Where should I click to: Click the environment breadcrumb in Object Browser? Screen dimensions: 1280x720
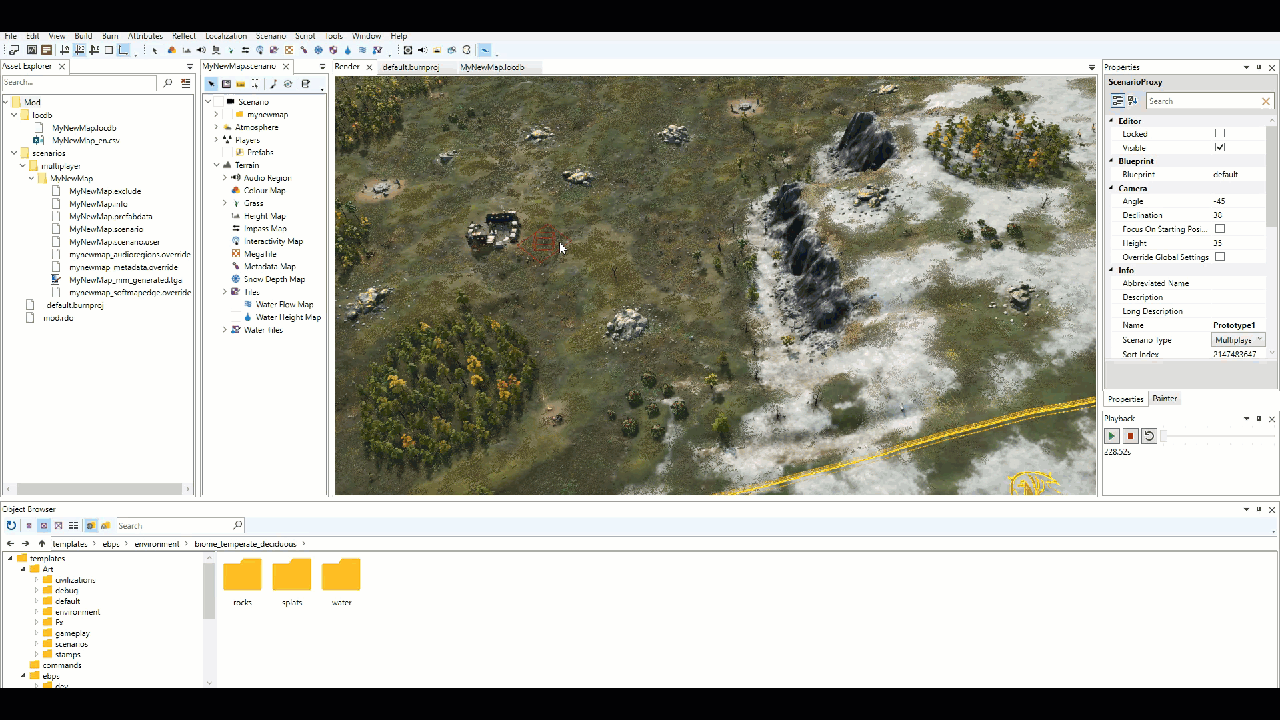click(x=159, y=544)
